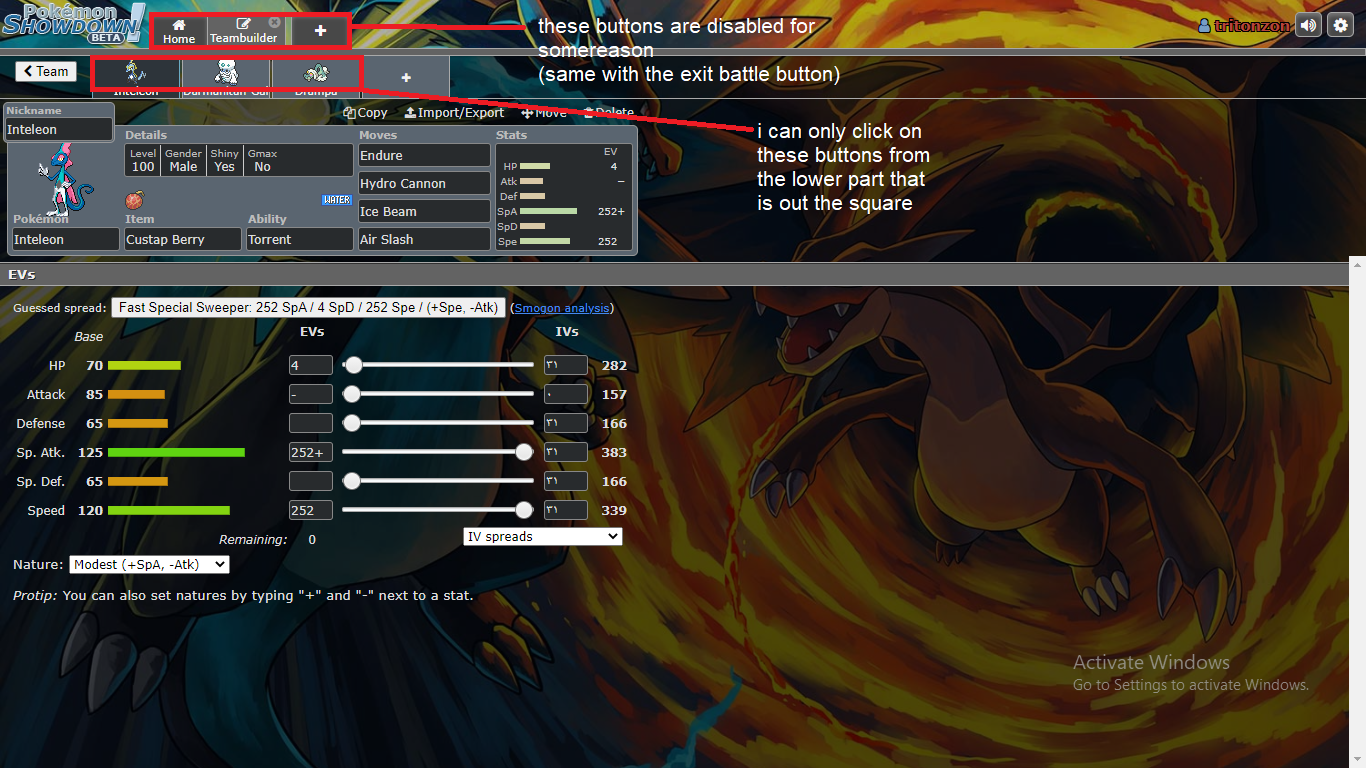1366x768 pixels.
Task: Edit the HP EV field
Action: [x=310, y=366]
